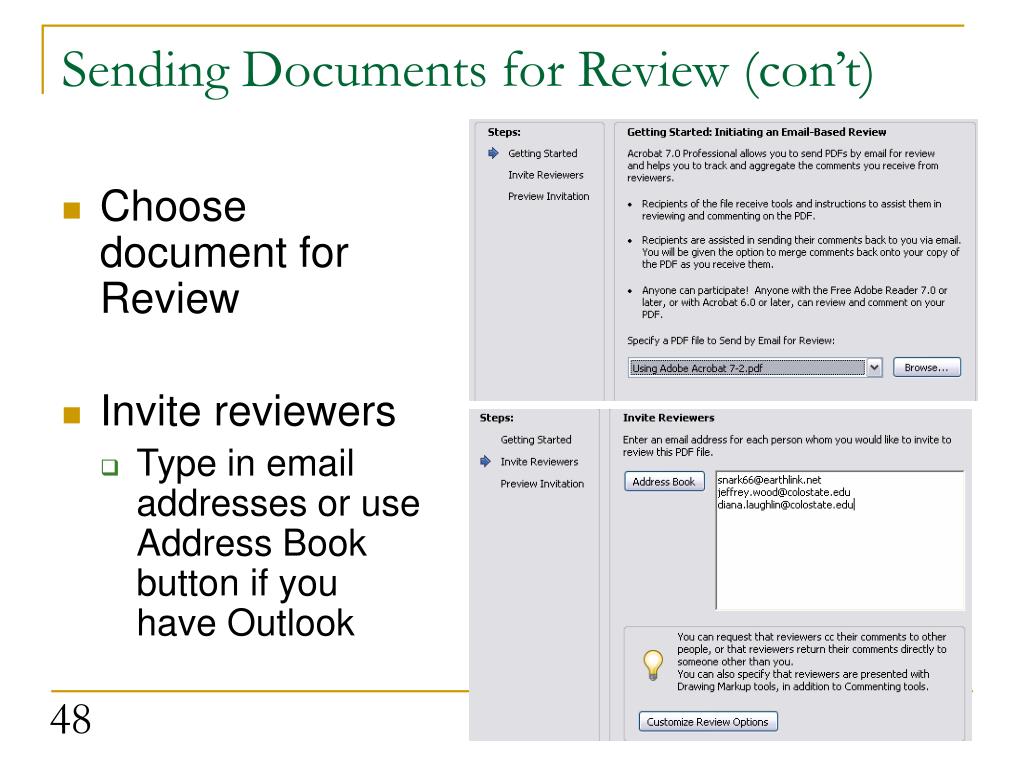This screenshot has width=1024, height=768.
Task: Click the lightbulb tip icon
Action: point(653,665)
